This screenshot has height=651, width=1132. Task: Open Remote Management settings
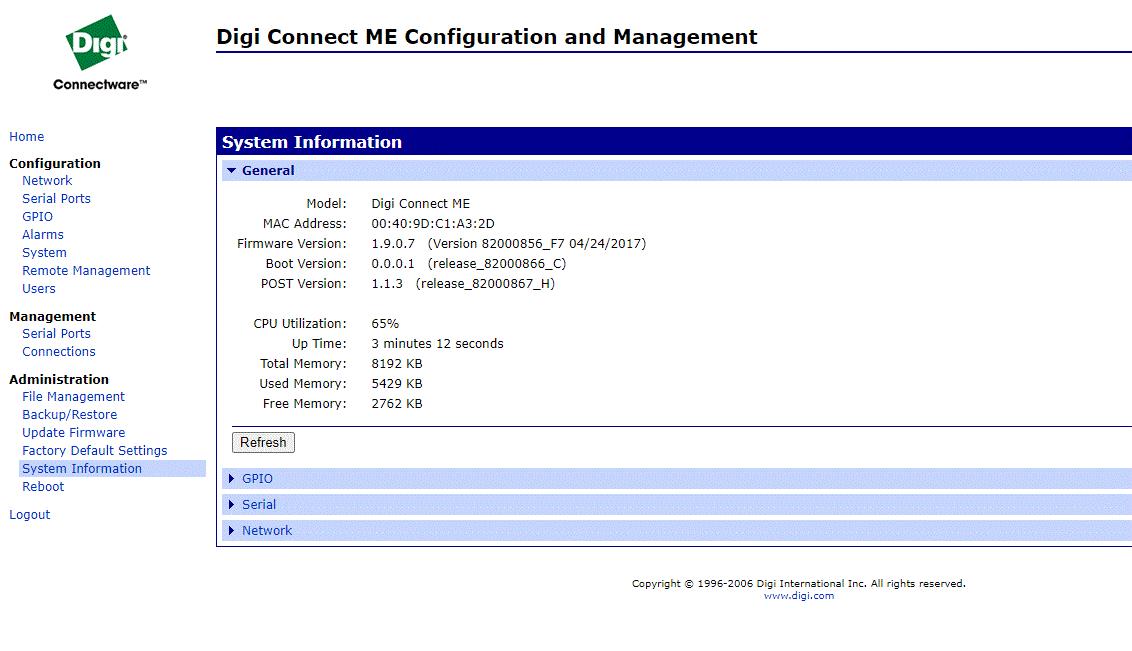[86, 271]
